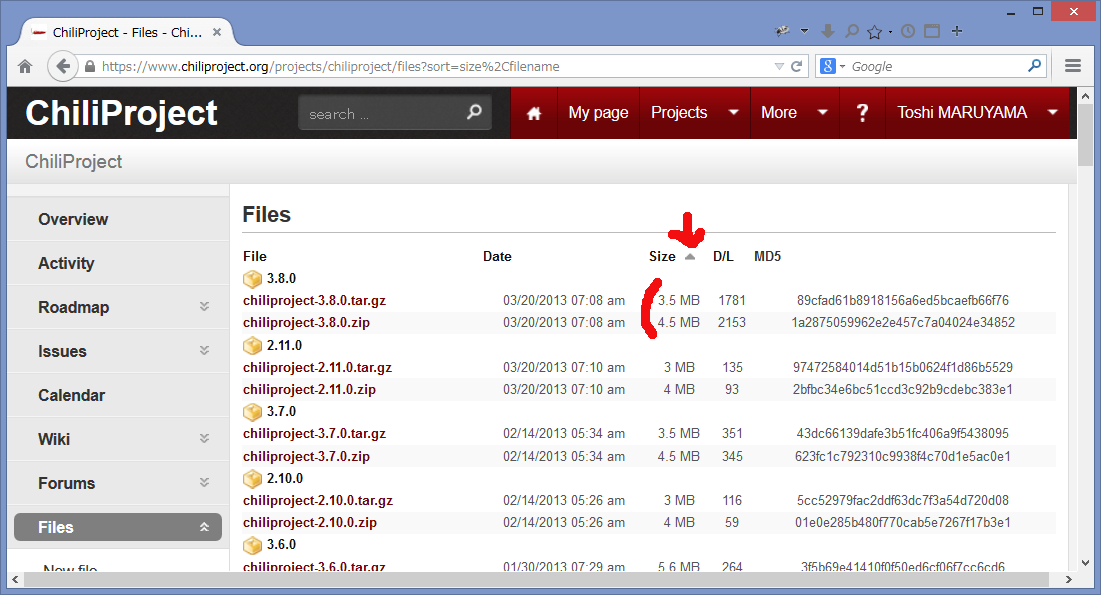The width and height of the screenshot is (1101, 595).
Task: Click the browser home icon beside the address bar
Action: click(25, 67)
